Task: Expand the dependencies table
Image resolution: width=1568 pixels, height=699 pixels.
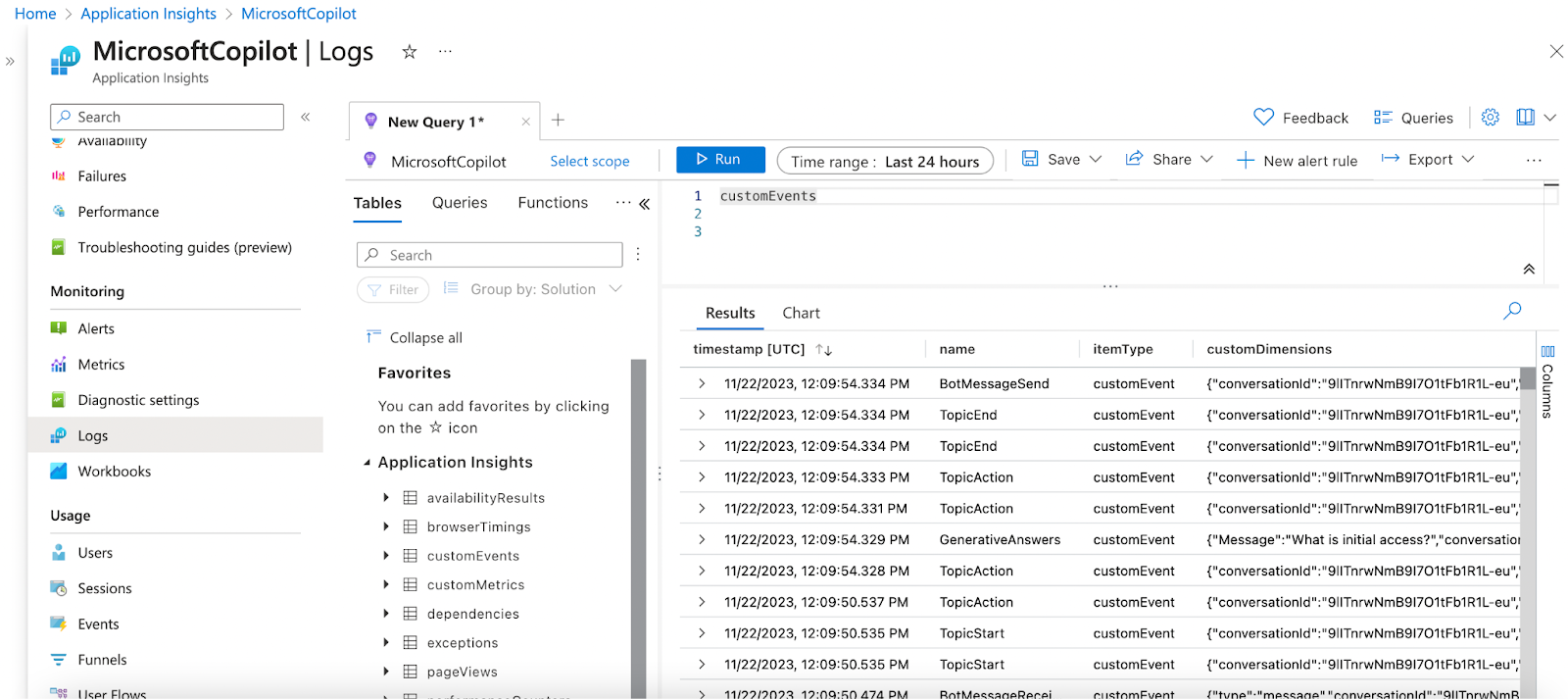Action: pyautogui.click(x=386, y=614)
